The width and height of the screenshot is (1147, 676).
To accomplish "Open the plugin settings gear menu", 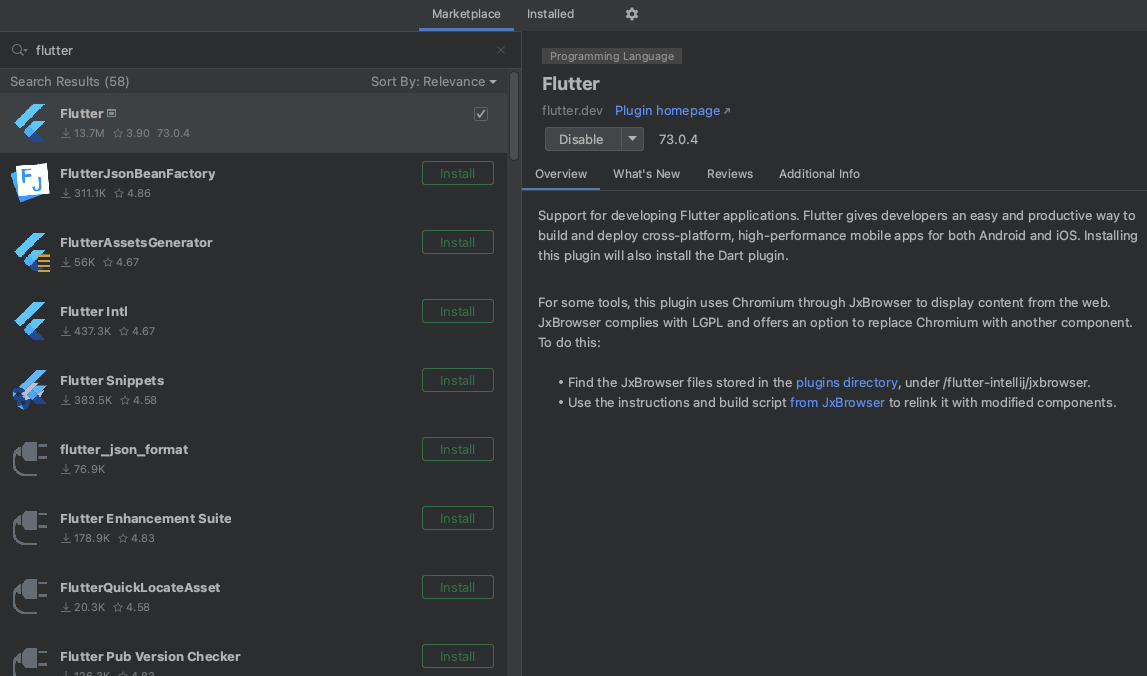I will click(x=632, y=14).
